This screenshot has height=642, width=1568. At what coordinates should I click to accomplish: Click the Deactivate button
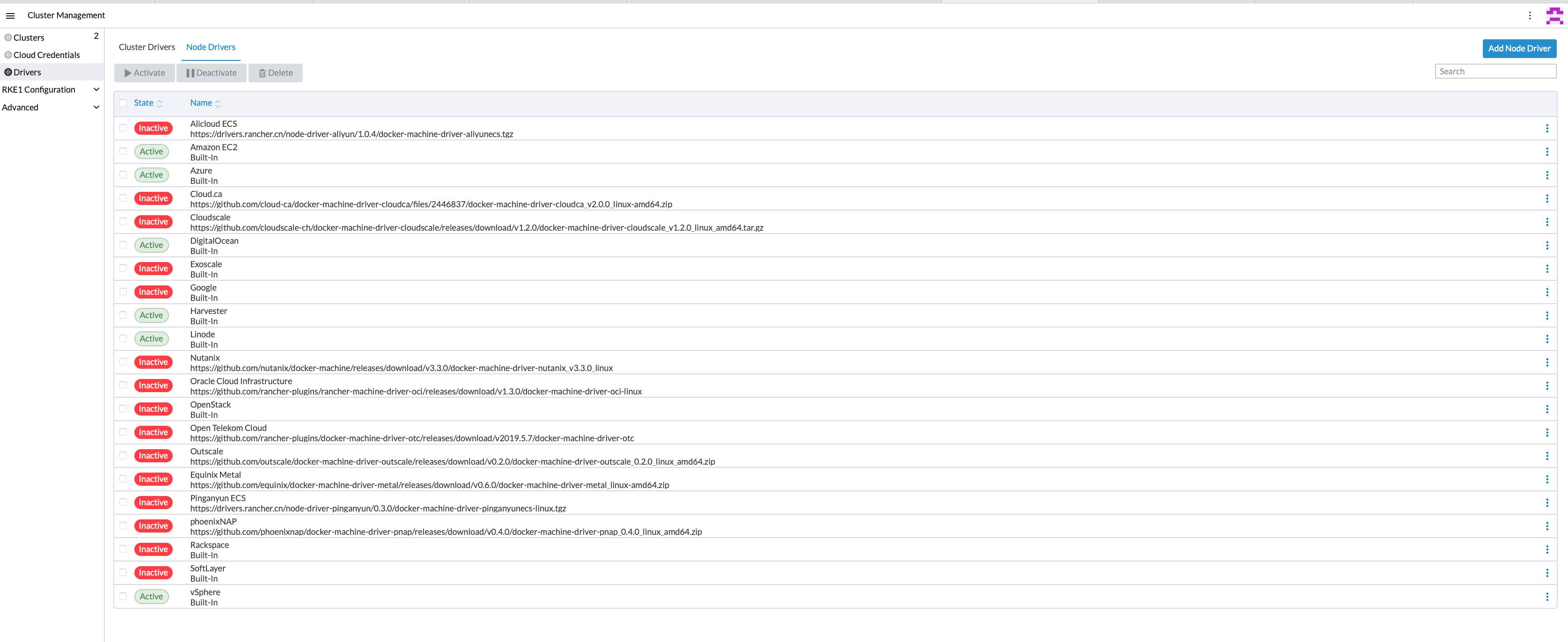click(211, 73)
